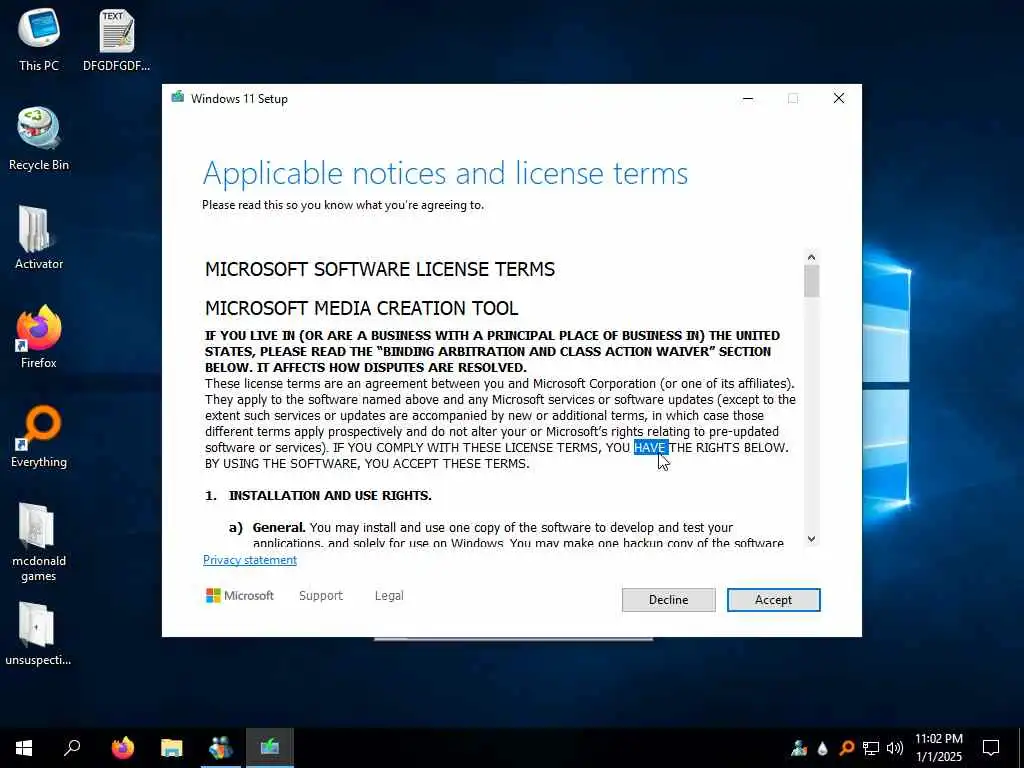Select the Everything desktop shortcut
The image size is (1024, 768).
[x=39, y=436]
